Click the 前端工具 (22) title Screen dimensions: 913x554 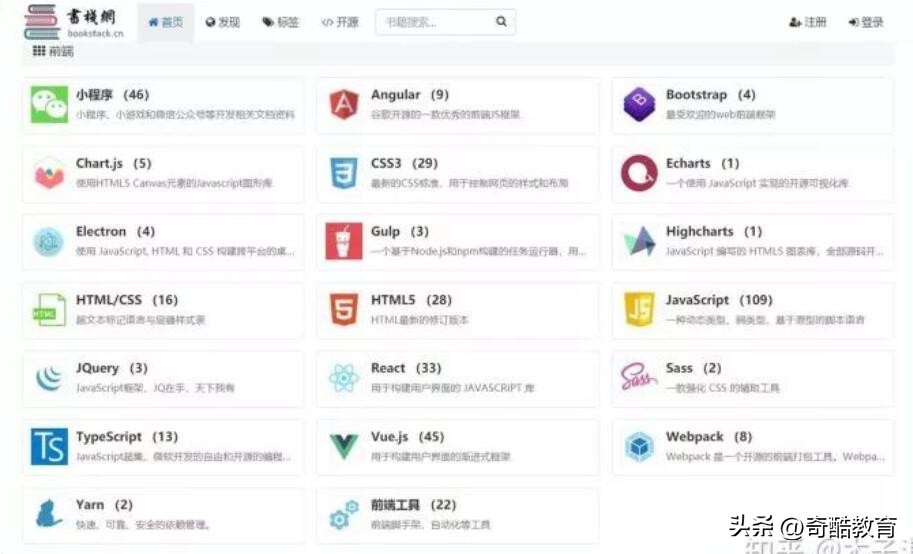[413, 504]
